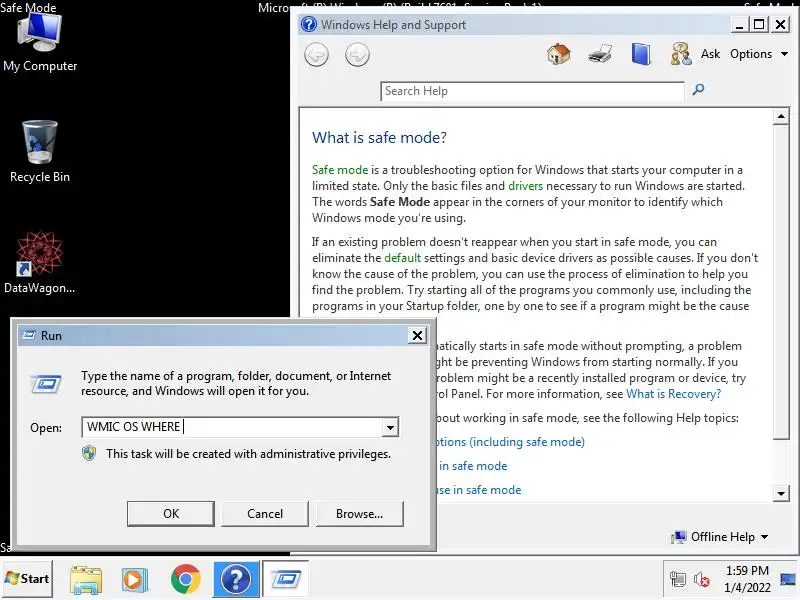Open the What is Recovery? link

(x=673, y=394)
